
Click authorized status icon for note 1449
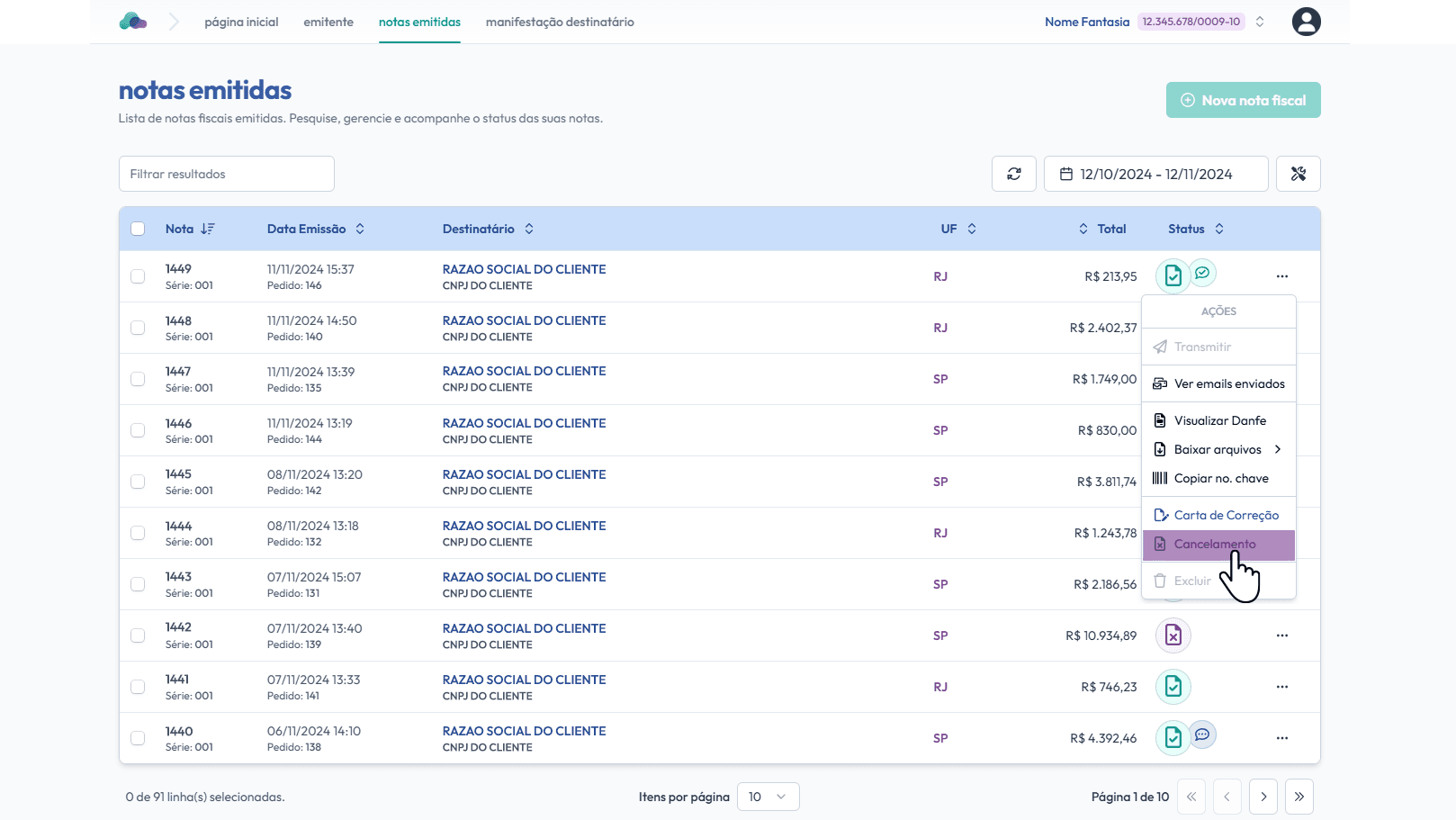click(1173, 275)
